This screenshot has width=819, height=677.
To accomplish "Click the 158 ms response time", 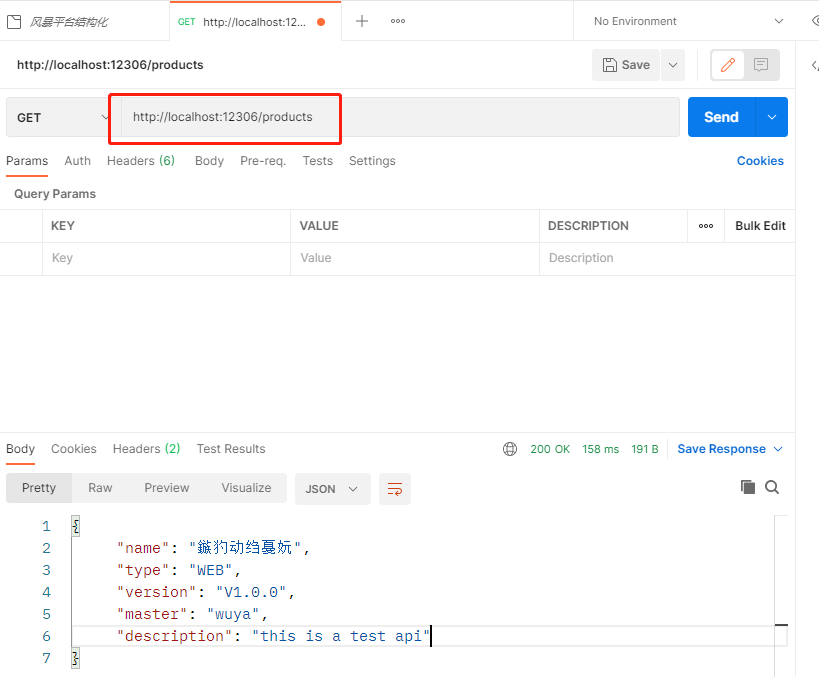I will pyautogui.click(x=601, y=449).
